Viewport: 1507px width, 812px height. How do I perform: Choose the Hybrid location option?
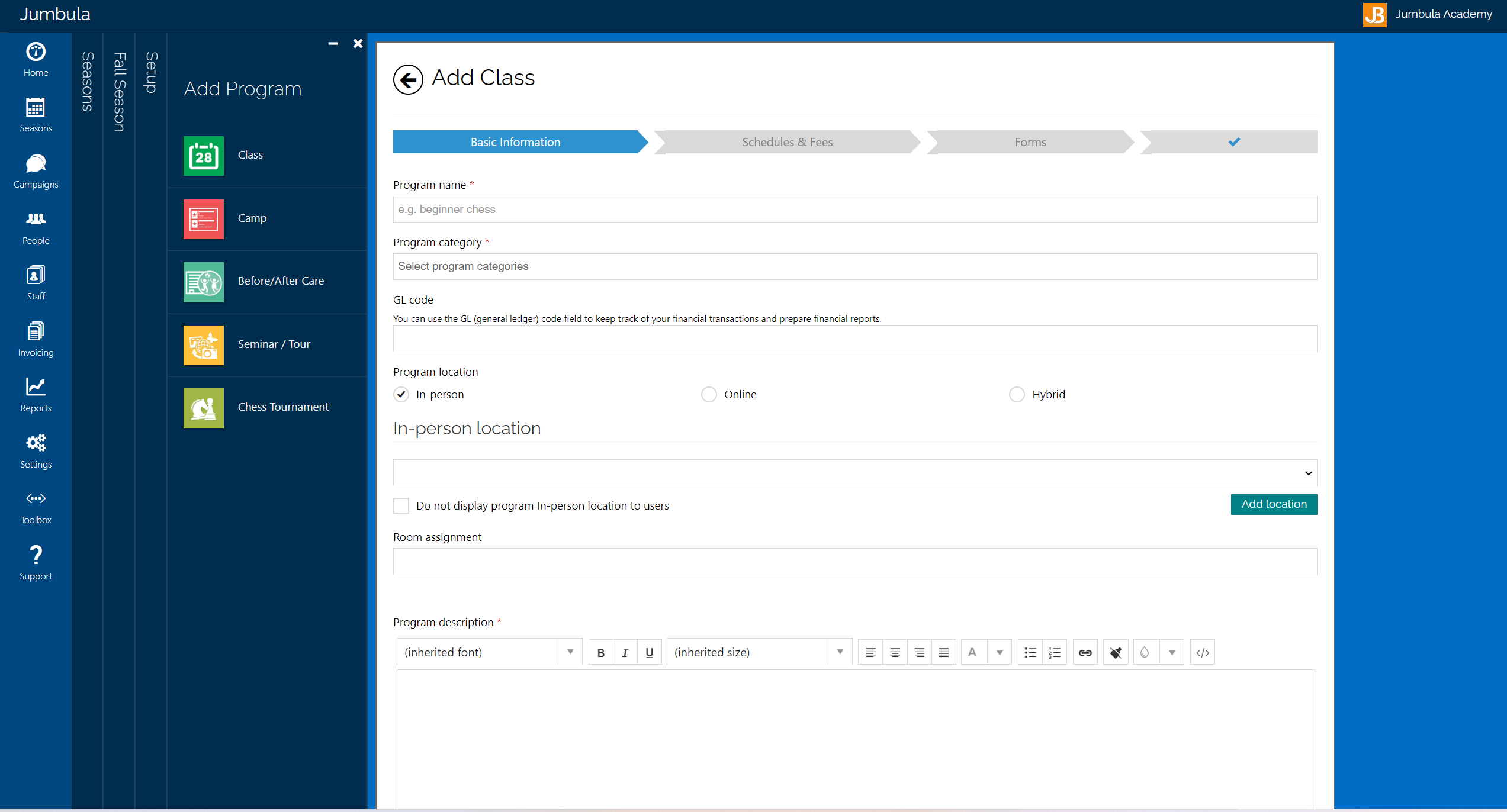coord(1017,394)
